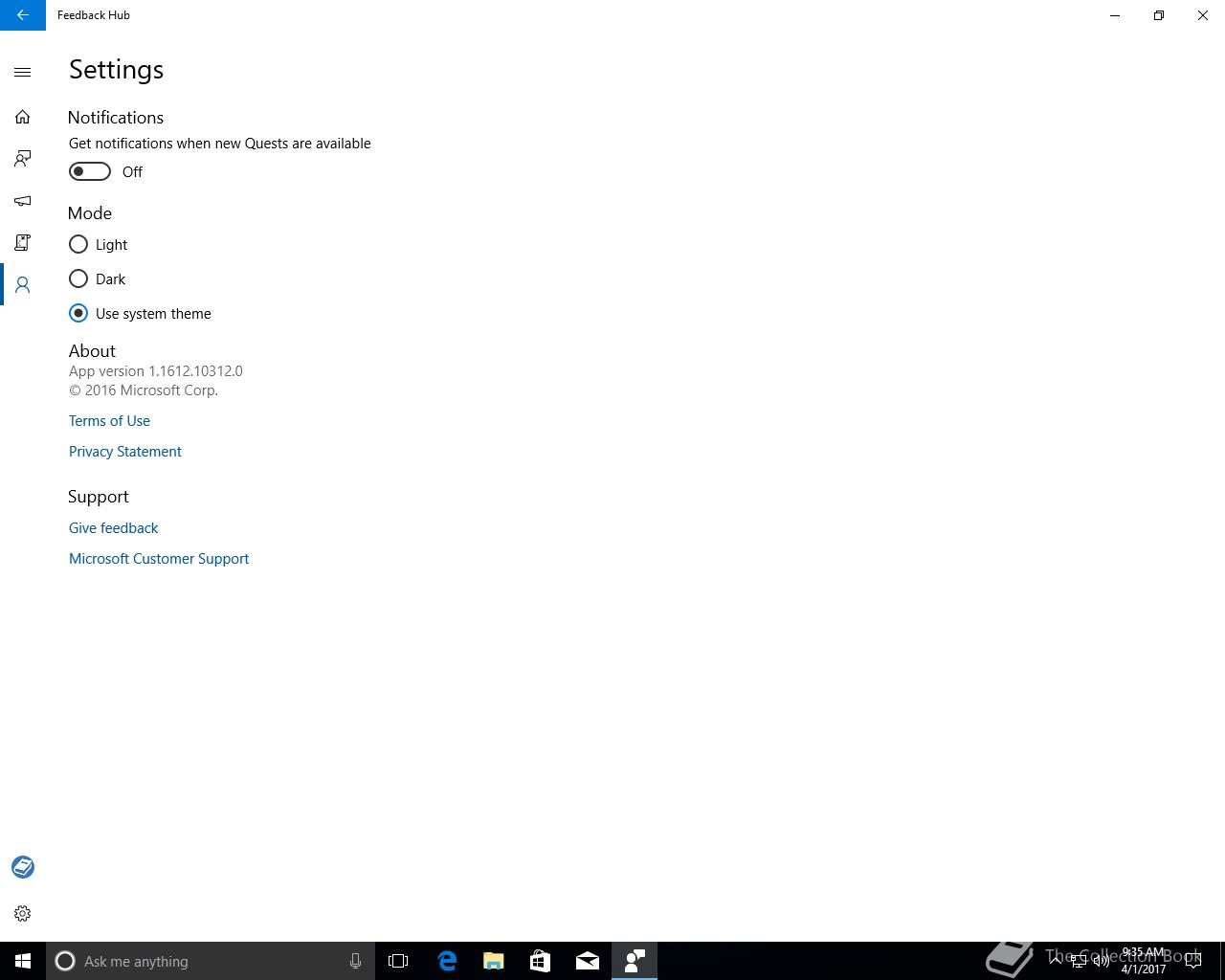Close the Feedback Hub window
The width and height of the screenshot is (1225, 980).
pyautogui.click(x=1203, y=15)
